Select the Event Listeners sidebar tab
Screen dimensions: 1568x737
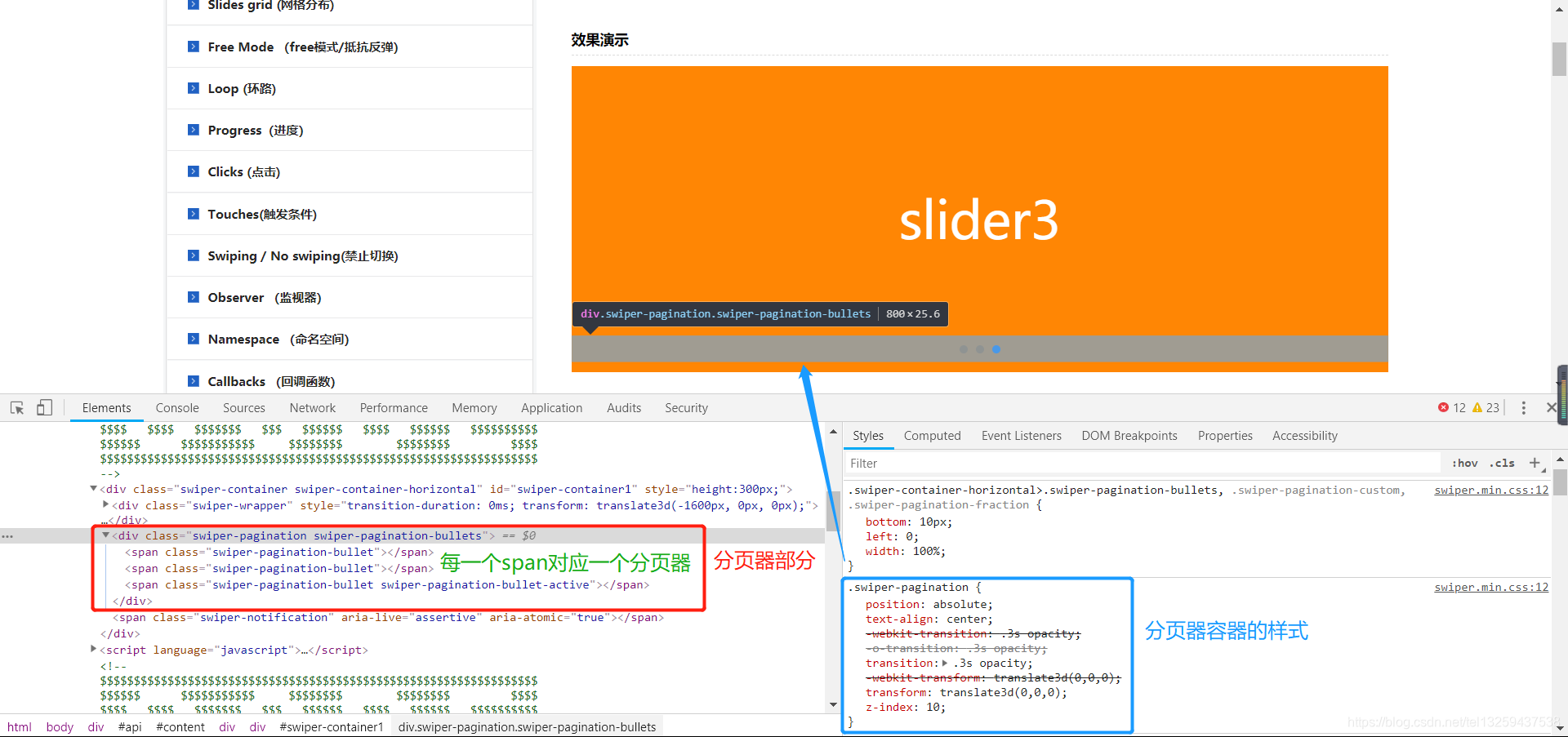(x=1021, y=435)
